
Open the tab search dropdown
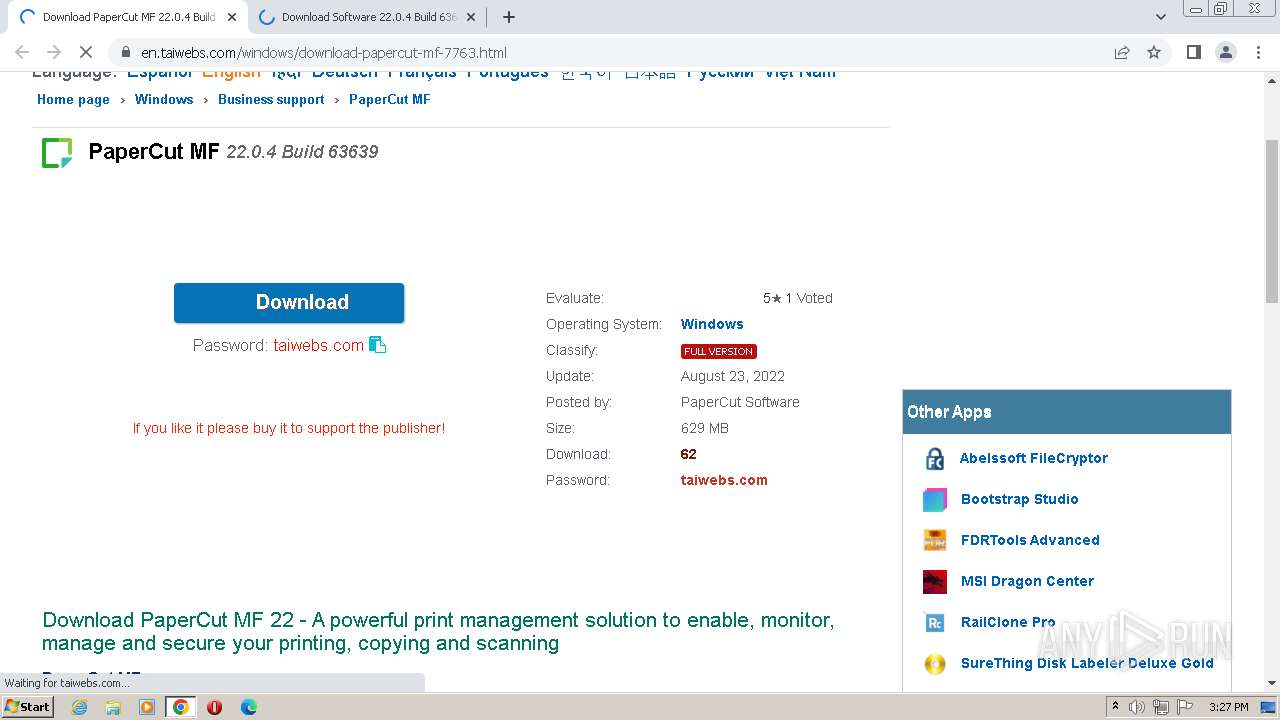pyautogui.click(x=1160, y=17)
